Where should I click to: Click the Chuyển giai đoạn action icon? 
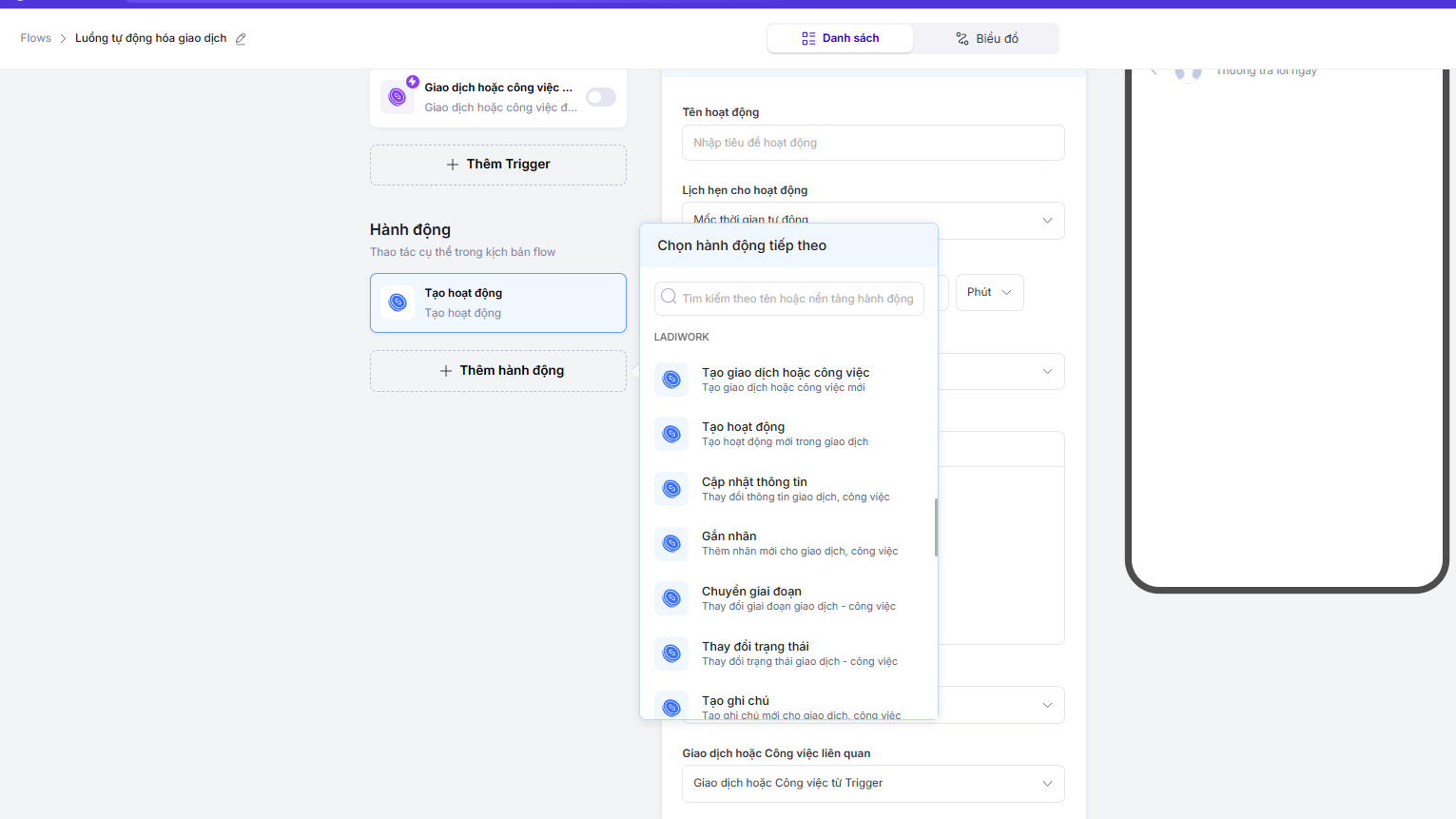click(671, 598)
